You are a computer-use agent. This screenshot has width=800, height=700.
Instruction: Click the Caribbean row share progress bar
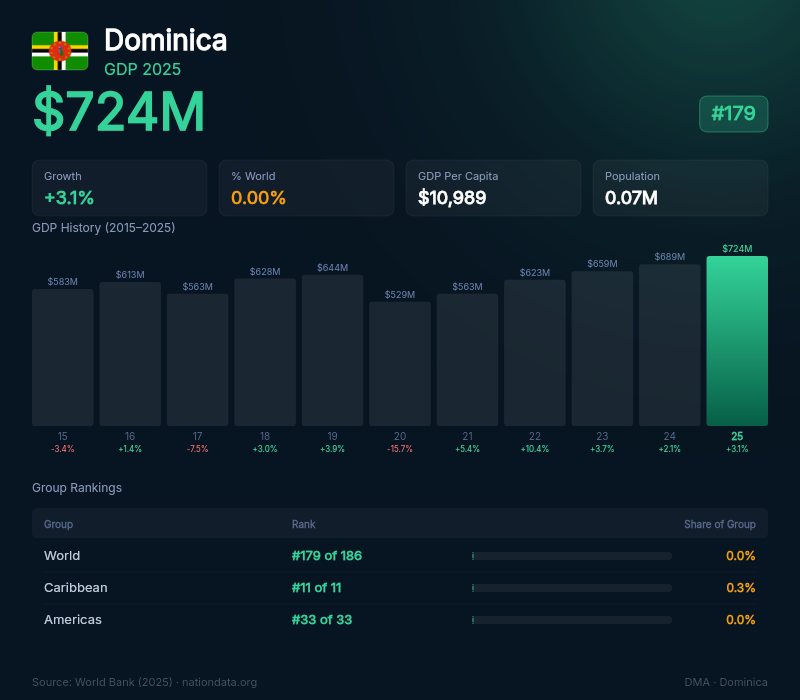pos(571,588)
